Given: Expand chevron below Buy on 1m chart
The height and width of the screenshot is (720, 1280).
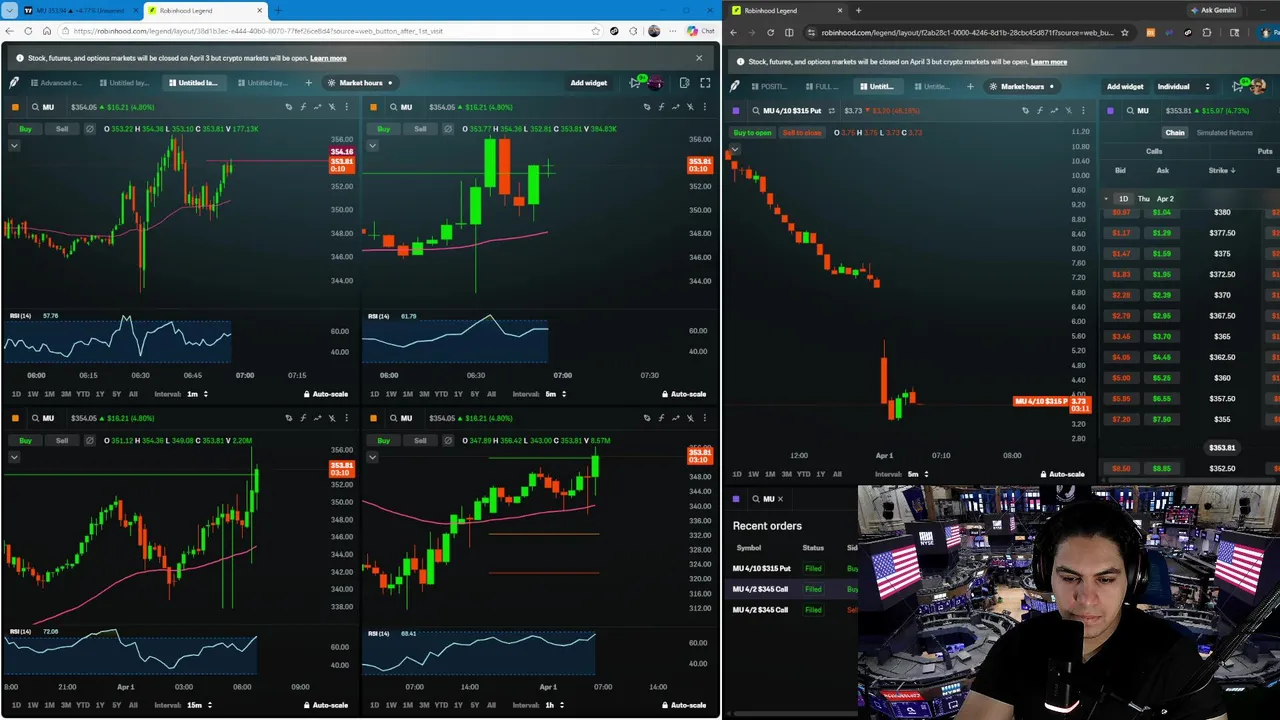Looking at the screenshot, I should pyautogui.click(x=14, y=146).
